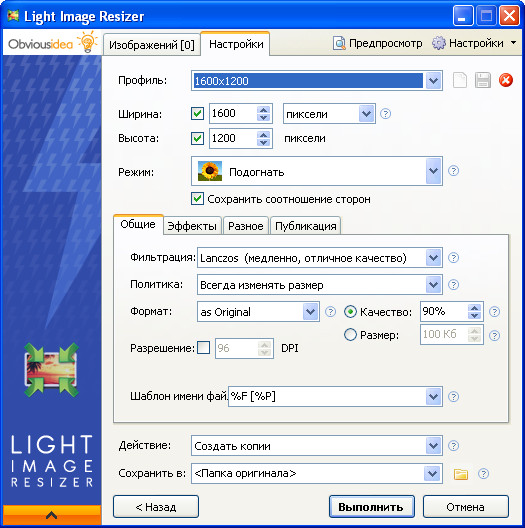Expand the Действие Создать копии dropdown
The width and height of the screenshot is (525, 528).
click(x=433, y=446)
